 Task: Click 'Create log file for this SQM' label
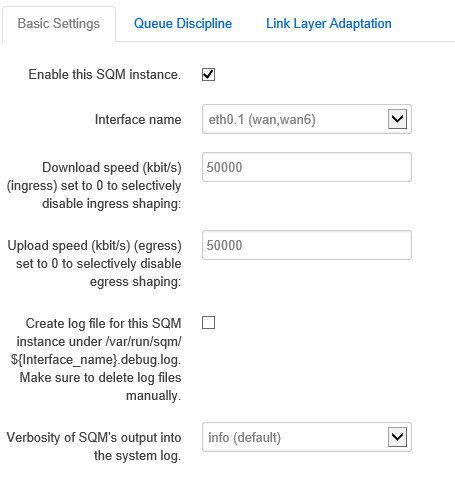103,323
